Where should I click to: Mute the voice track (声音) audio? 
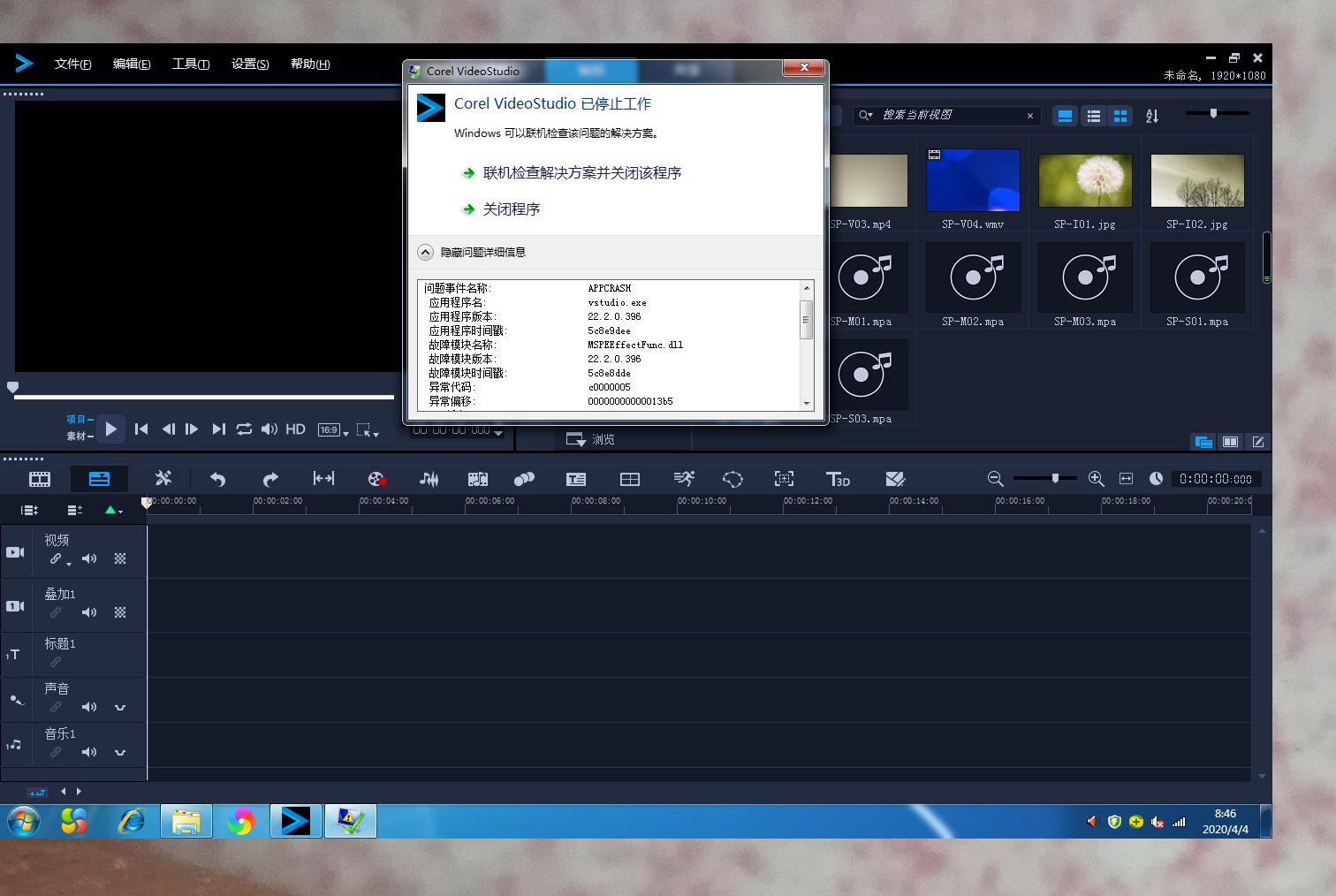point(89,707)
